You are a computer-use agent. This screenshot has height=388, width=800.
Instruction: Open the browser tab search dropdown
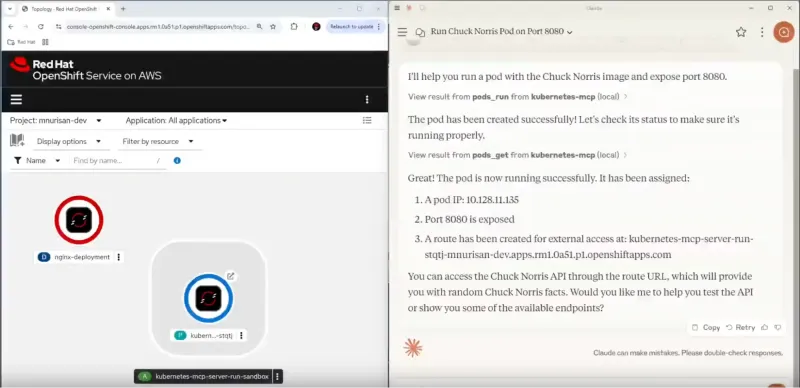pos(9,9)
